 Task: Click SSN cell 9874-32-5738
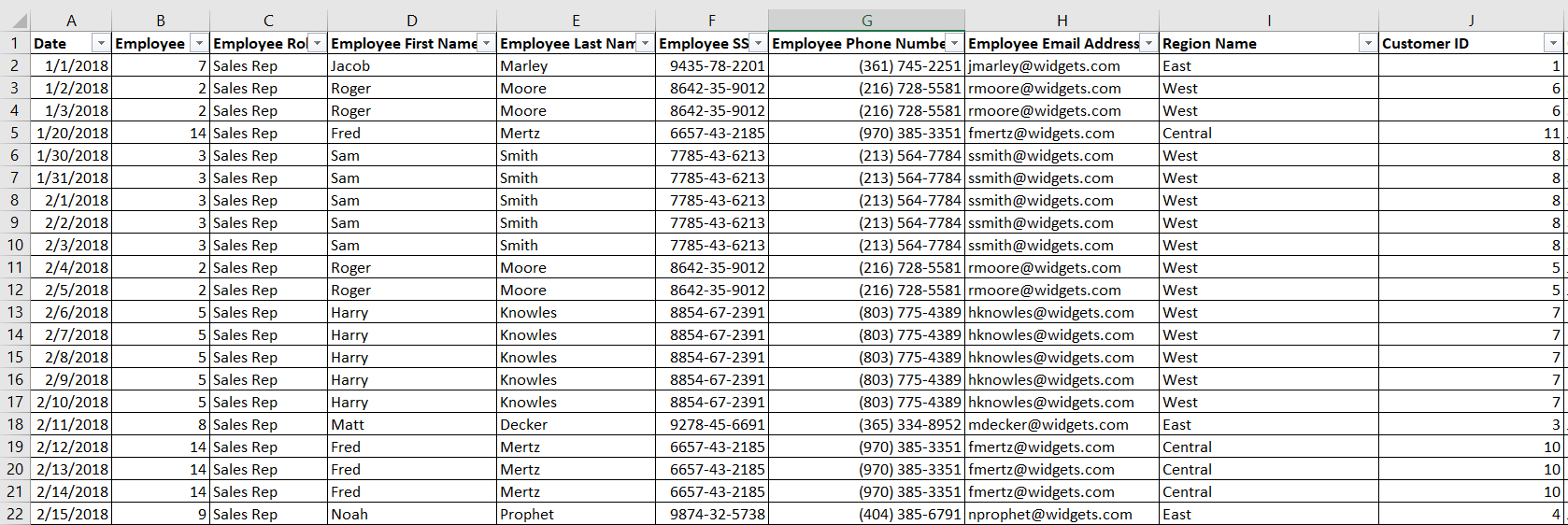712,514
